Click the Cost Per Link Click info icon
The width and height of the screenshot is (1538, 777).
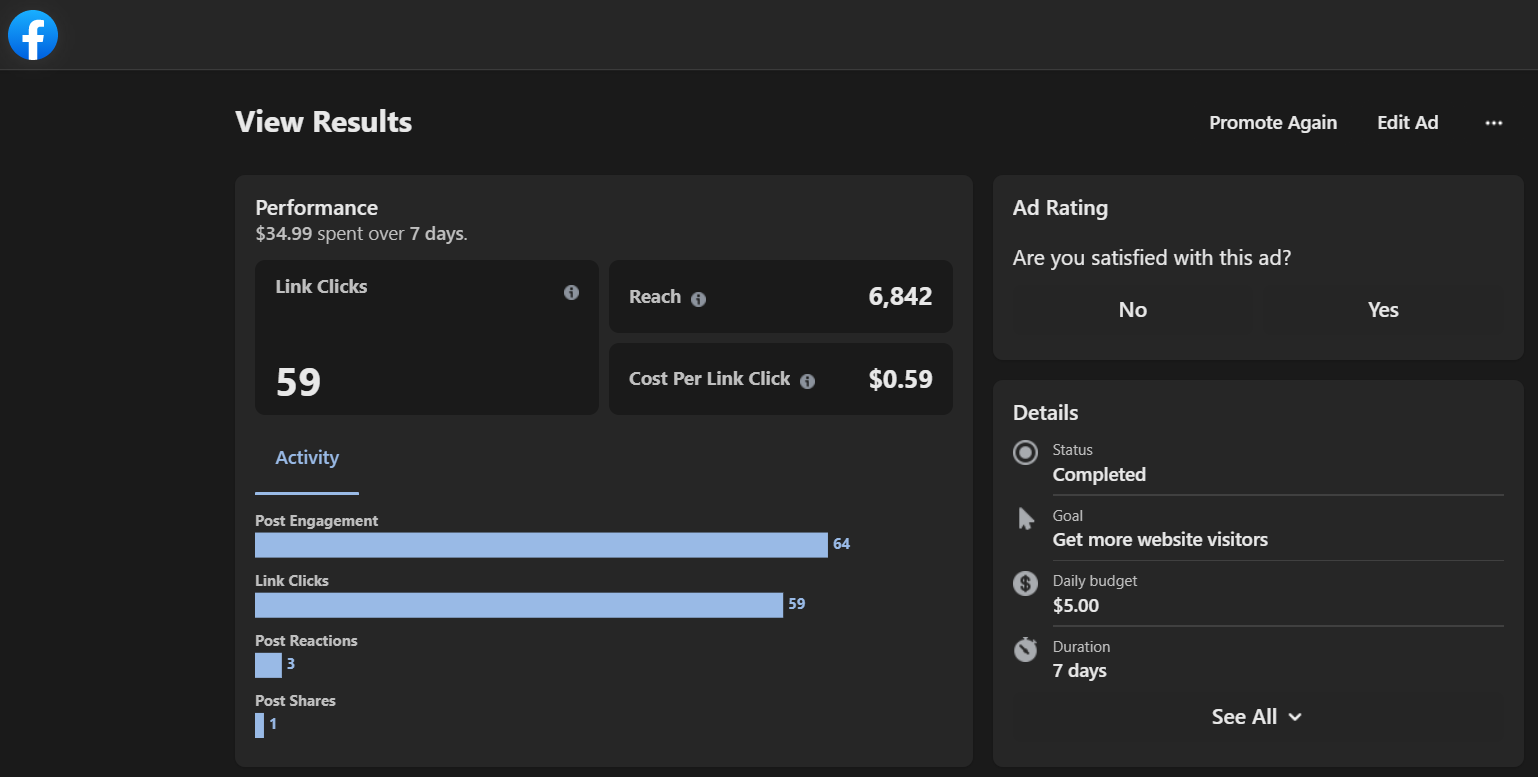(807, 381)
